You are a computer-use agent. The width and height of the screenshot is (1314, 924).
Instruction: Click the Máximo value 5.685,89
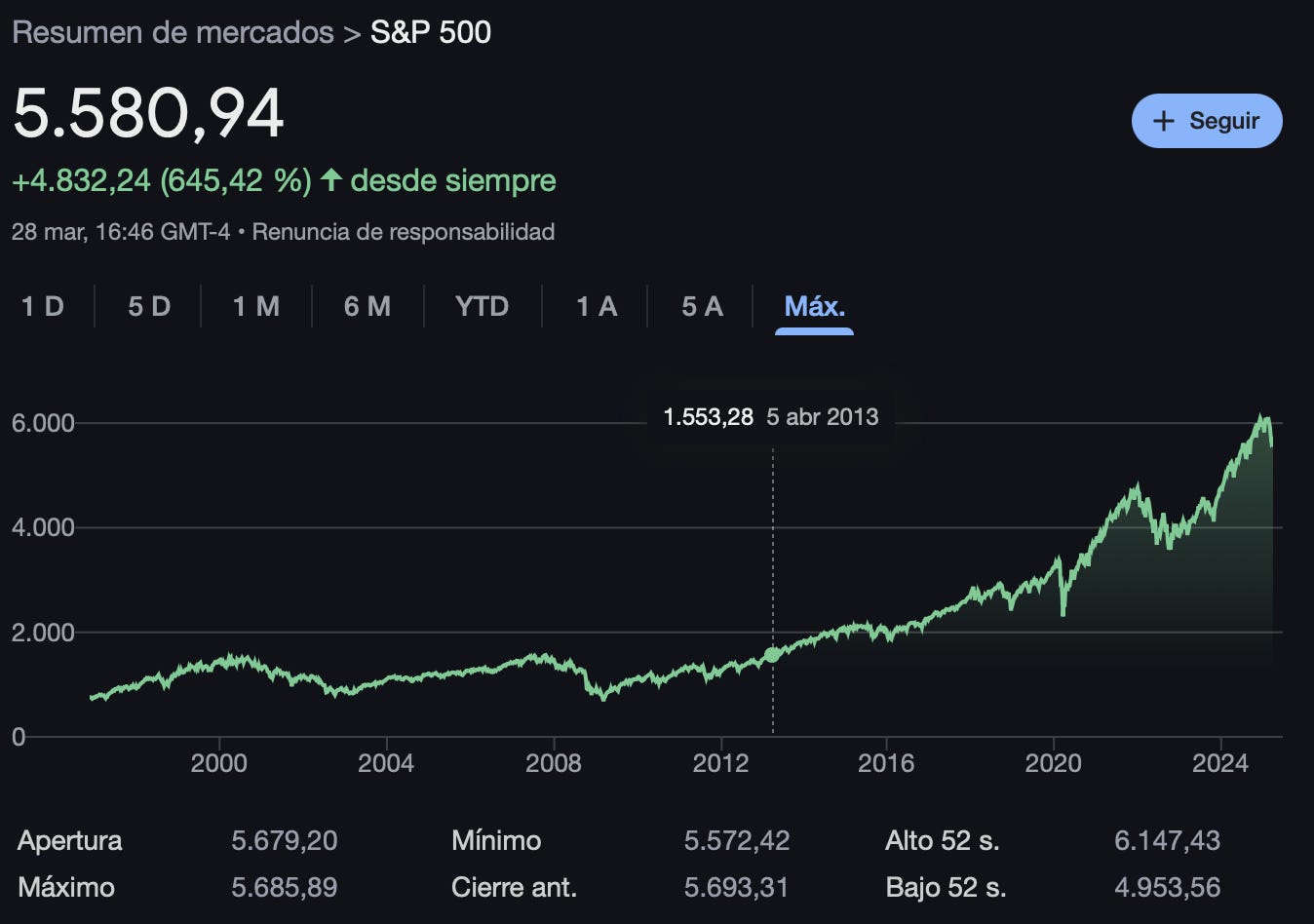285,888
